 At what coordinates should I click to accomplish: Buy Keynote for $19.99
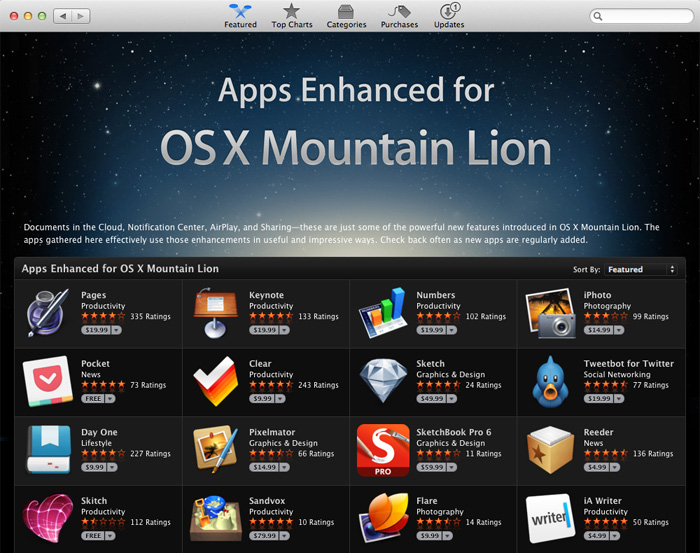[x=264, y=330]
